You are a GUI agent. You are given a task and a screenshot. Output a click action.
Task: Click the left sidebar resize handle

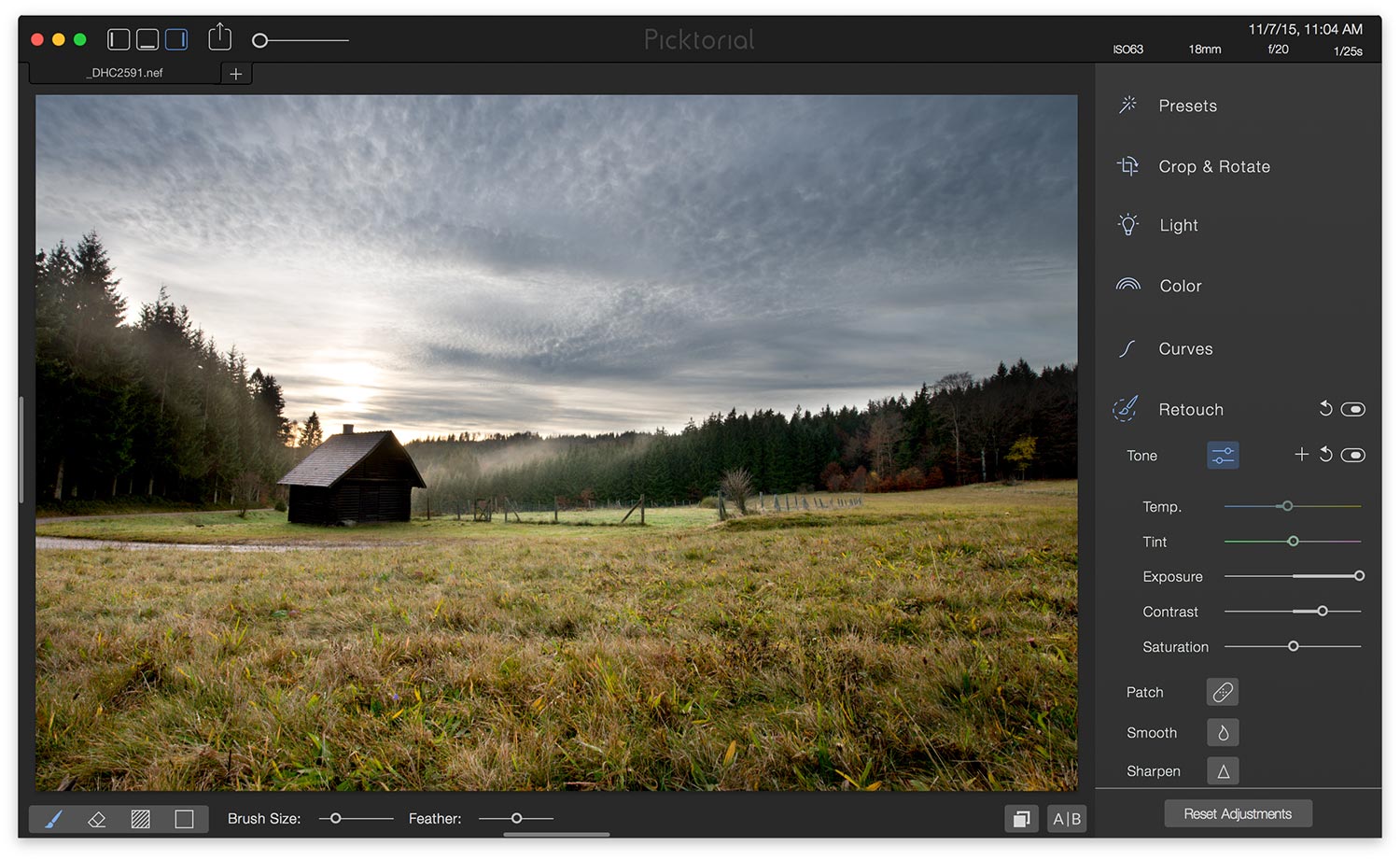(x=21, y=449)
